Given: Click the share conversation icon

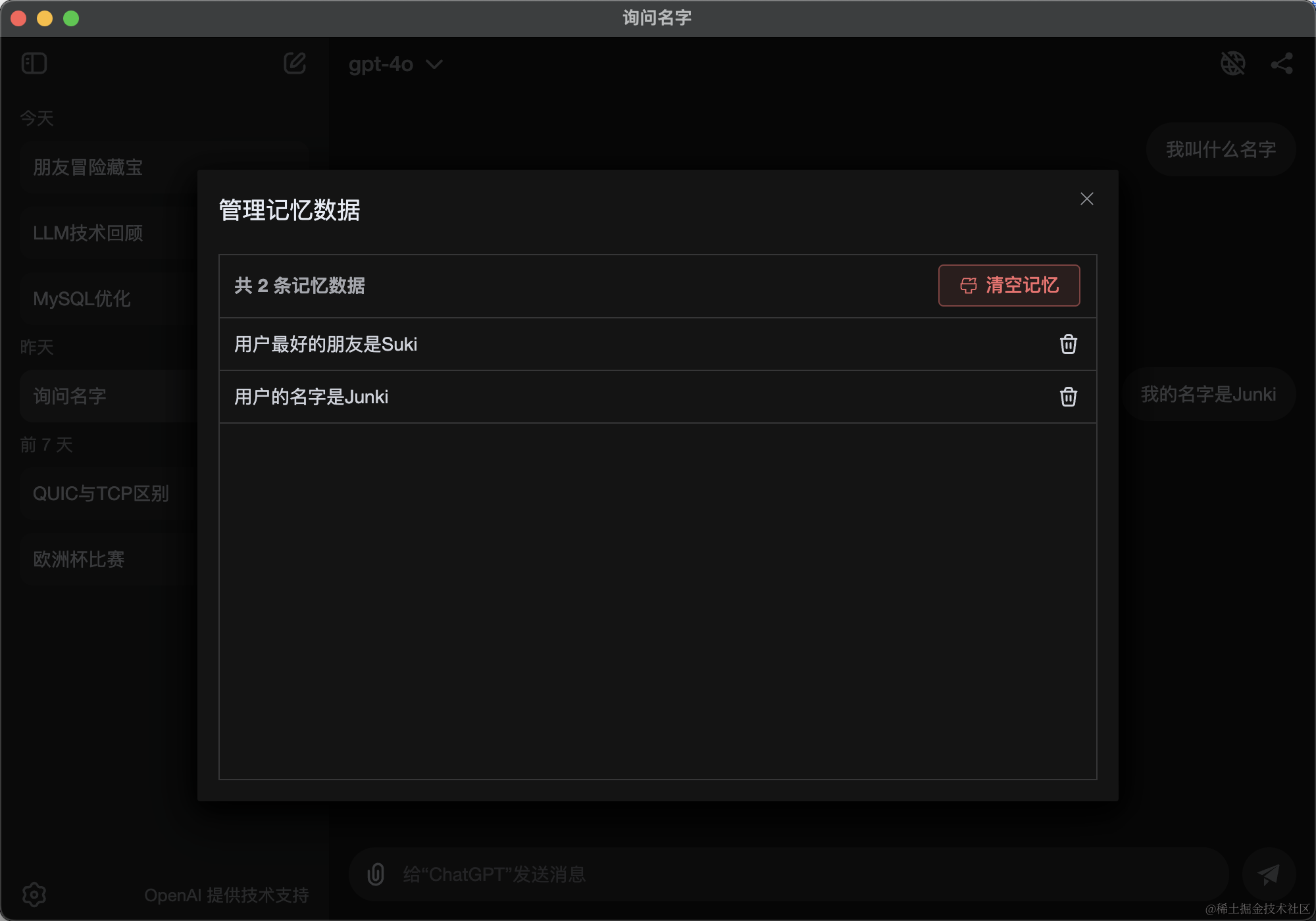Looking at the screenshot, I should (1281, 64).
